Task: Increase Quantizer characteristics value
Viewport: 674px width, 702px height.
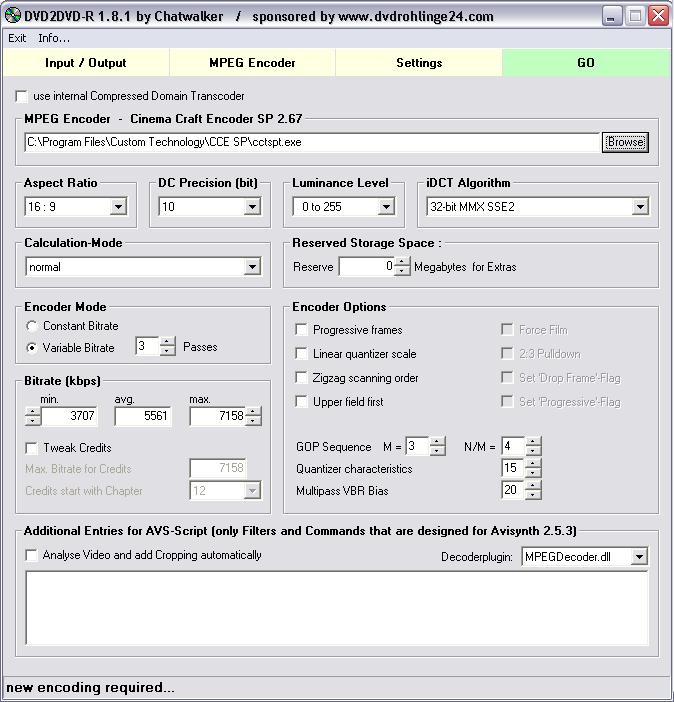Action: (533, 464)
